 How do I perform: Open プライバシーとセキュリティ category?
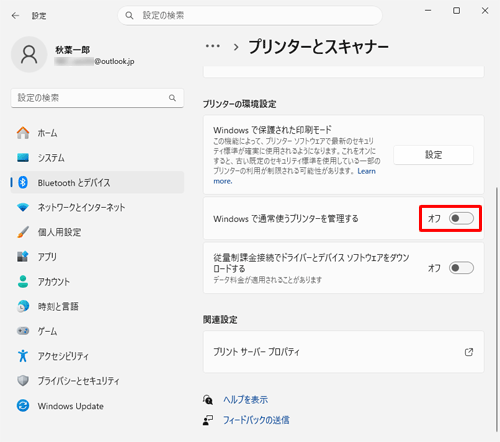point(97,381)
